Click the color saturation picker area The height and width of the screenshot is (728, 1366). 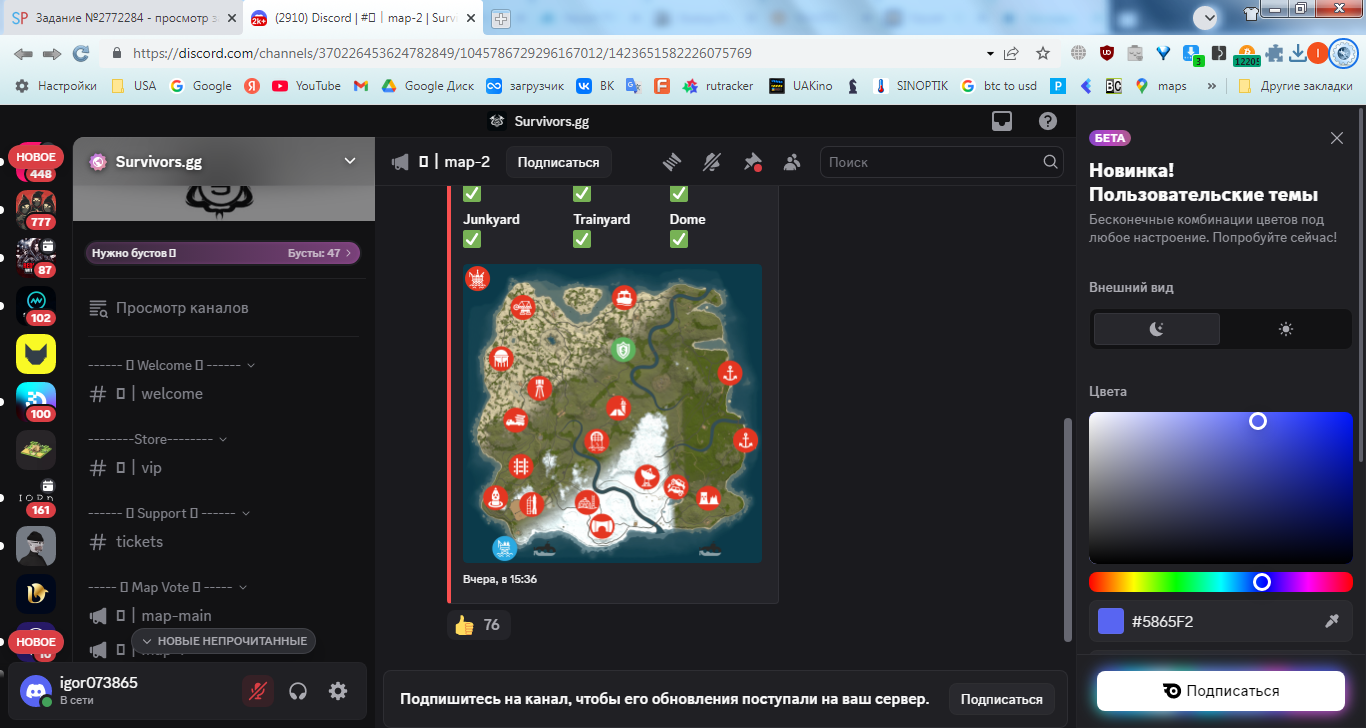(x=1221, y=488)
